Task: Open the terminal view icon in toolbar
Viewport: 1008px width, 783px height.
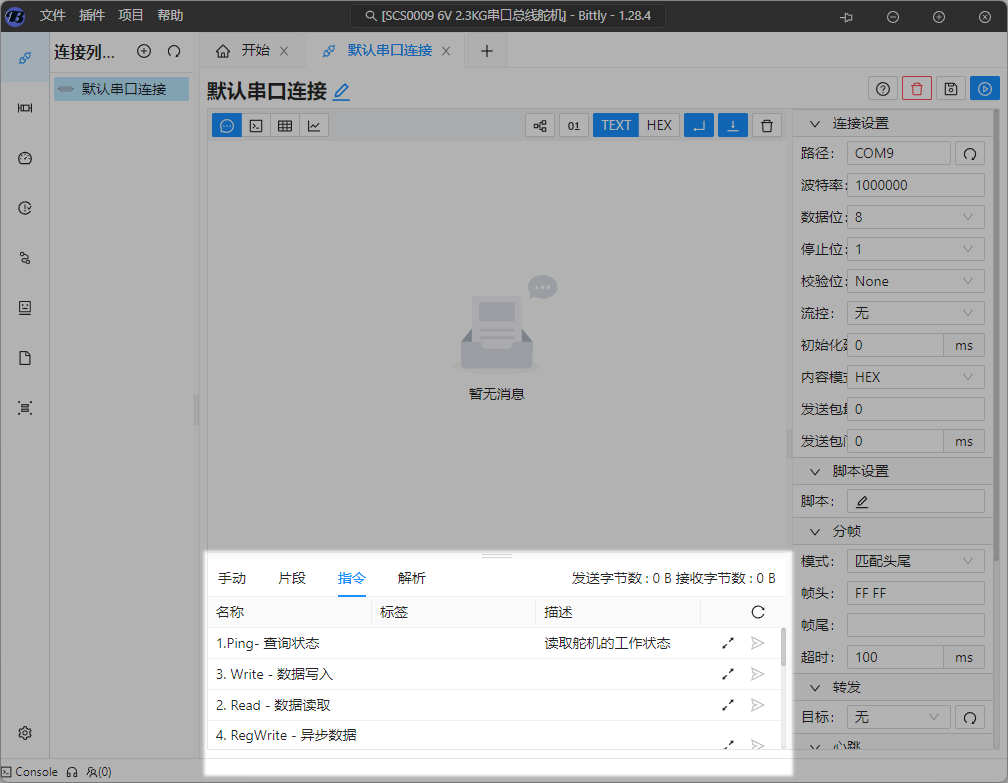Action: (x=256, y=125)
